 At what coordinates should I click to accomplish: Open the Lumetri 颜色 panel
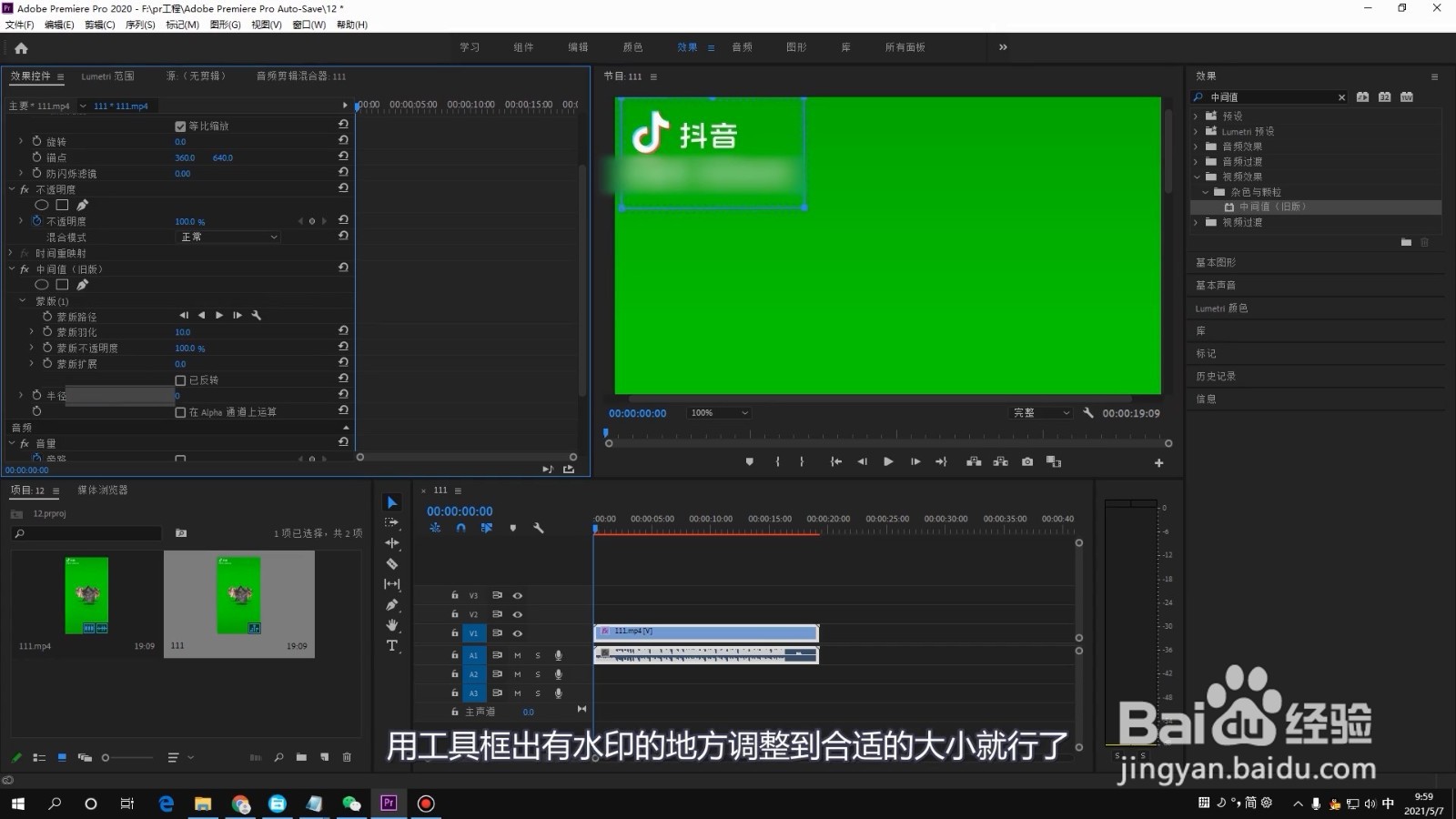pyautogui.click(x=1221, y=308)
